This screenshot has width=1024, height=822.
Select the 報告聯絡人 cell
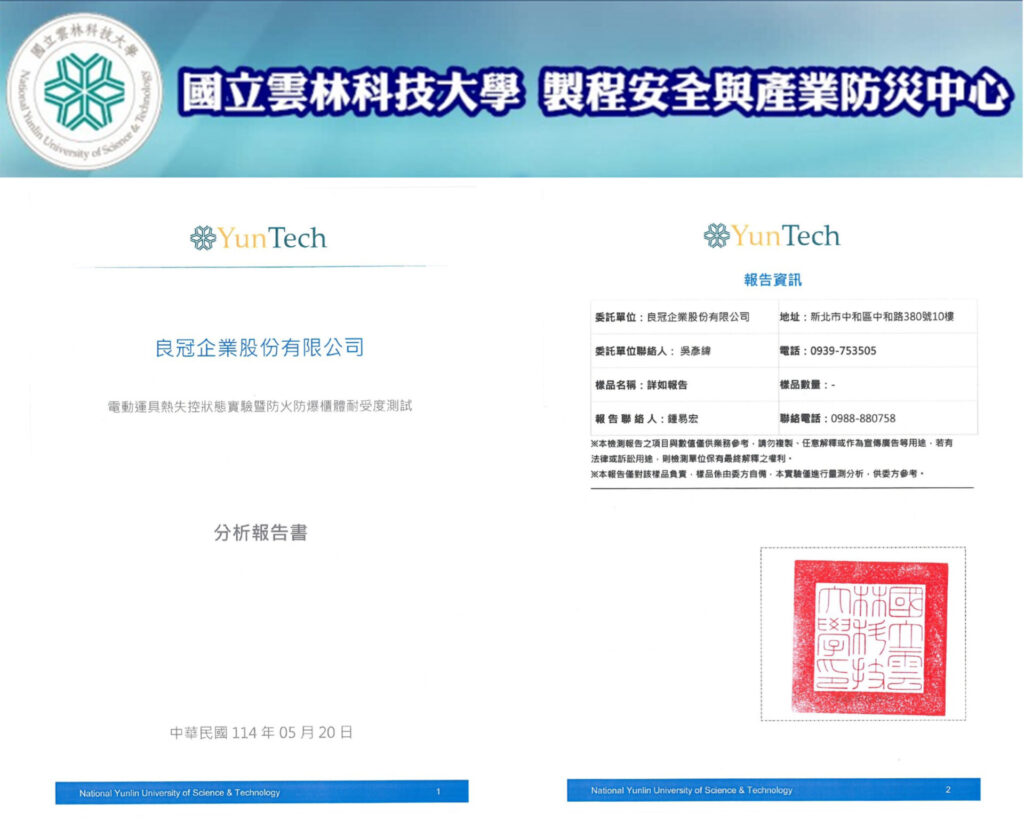click(x=643, y=419)
